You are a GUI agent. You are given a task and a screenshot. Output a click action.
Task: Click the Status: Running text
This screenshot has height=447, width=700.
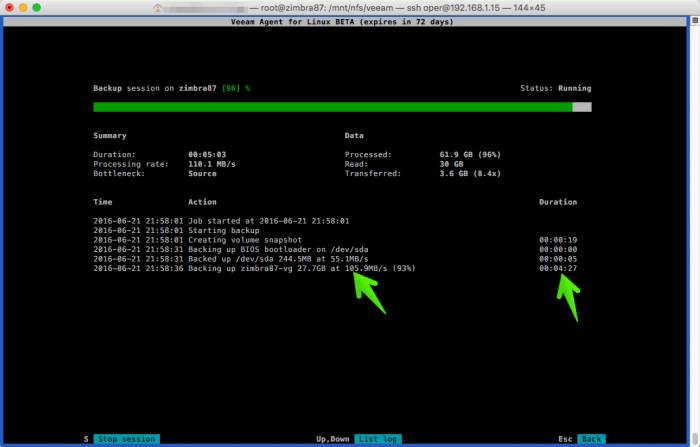click(555, 88)
